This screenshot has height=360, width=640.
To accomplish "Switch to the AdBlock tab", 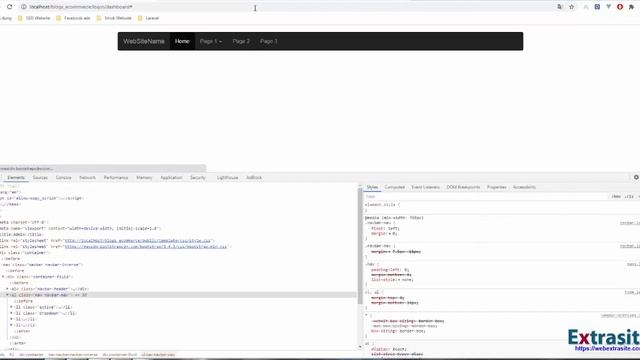I will pyautogui.click(x=254, y=178).
